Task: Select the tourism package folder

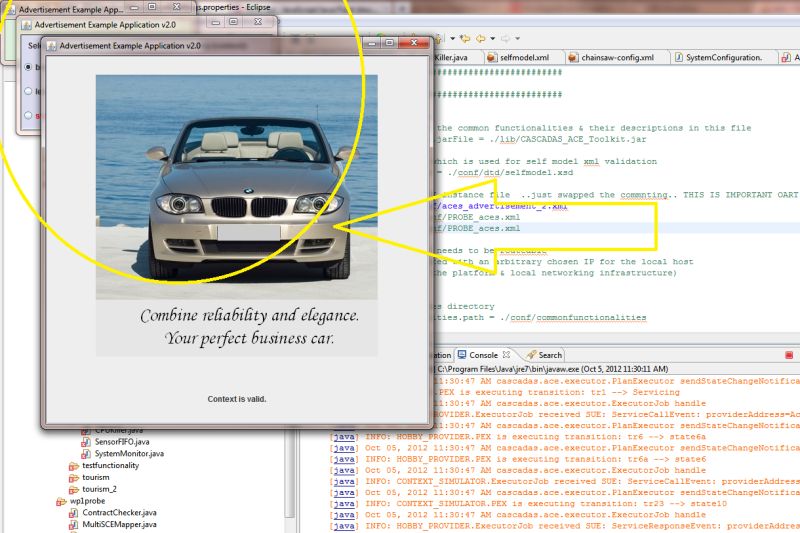Action: click(96, 477)
